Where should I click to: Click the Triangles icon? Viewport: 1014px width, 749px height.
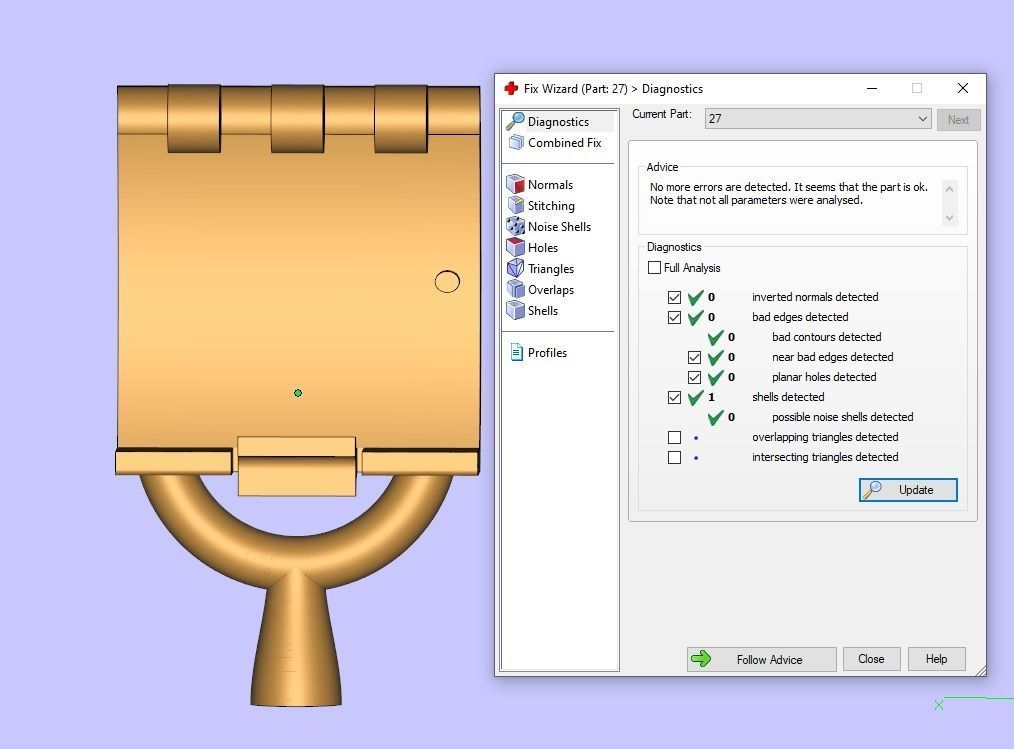(x=515, y=268)
